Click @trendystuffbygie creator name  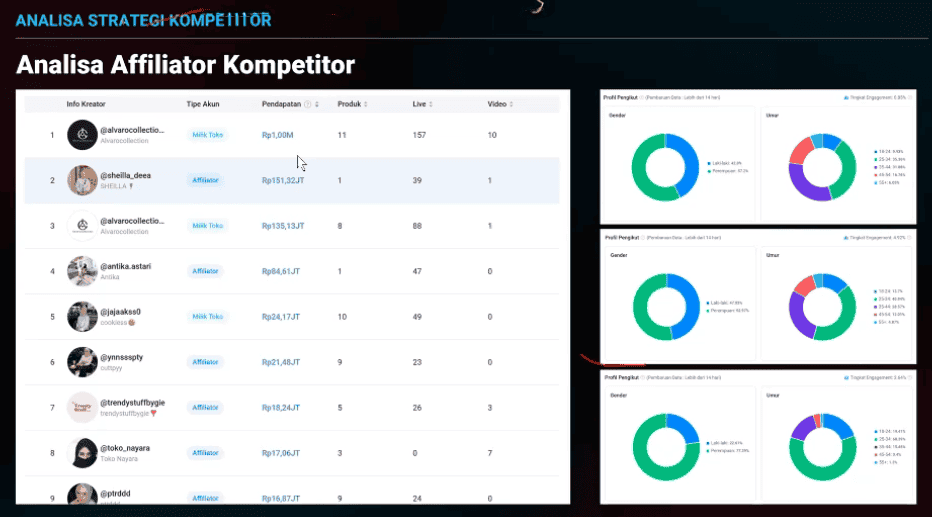pos(132,403)
